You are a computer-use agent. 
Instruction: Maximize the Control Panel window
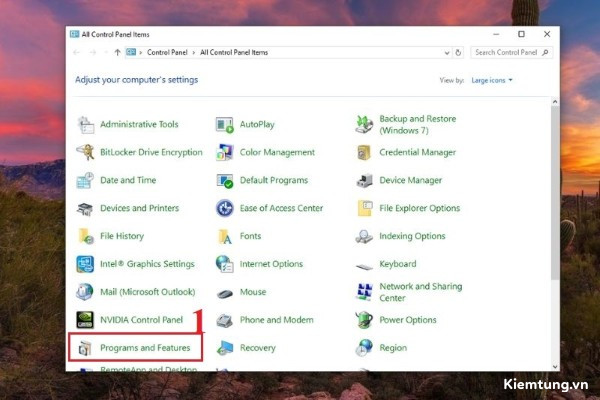521,34
